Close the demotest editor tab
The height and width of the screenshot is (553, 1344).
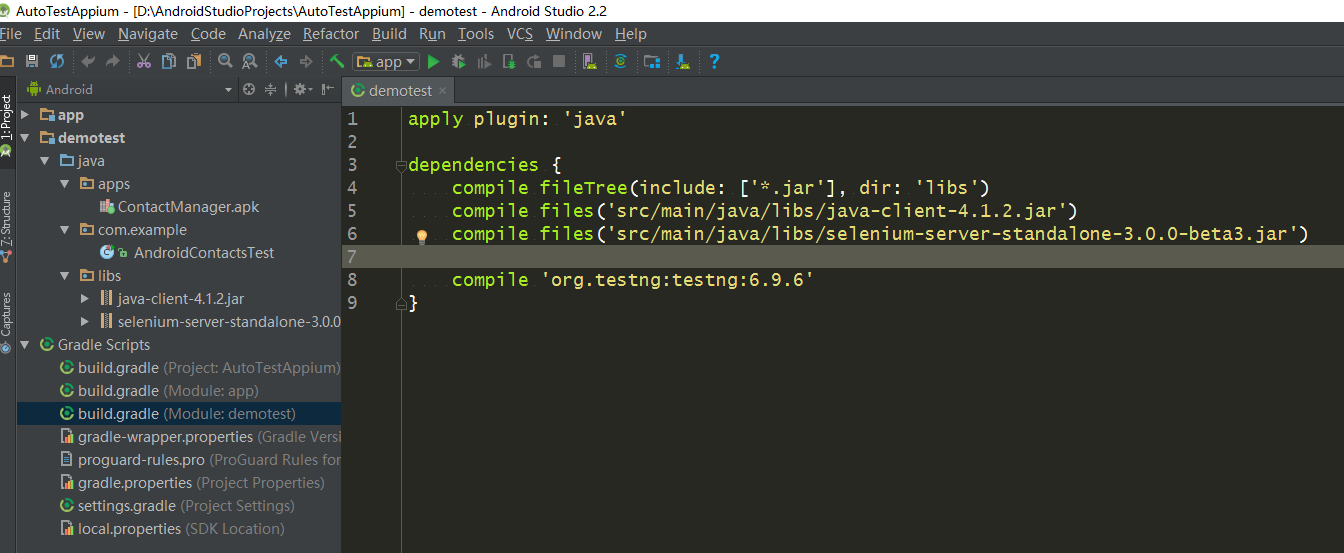(x=443, y=90)
